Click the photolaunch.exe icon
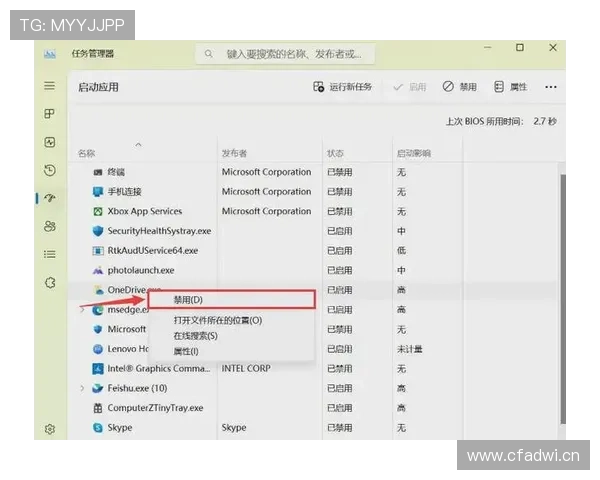Viewport: 600px width, 480px height. coord(98,270)
